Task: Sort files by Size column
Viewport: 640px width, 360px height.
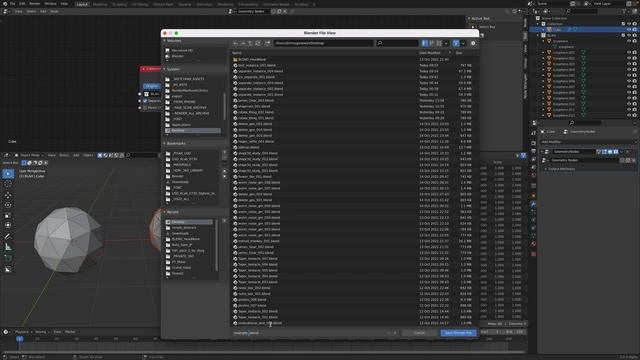Action: pyautogui.click(x=459, y=53)
